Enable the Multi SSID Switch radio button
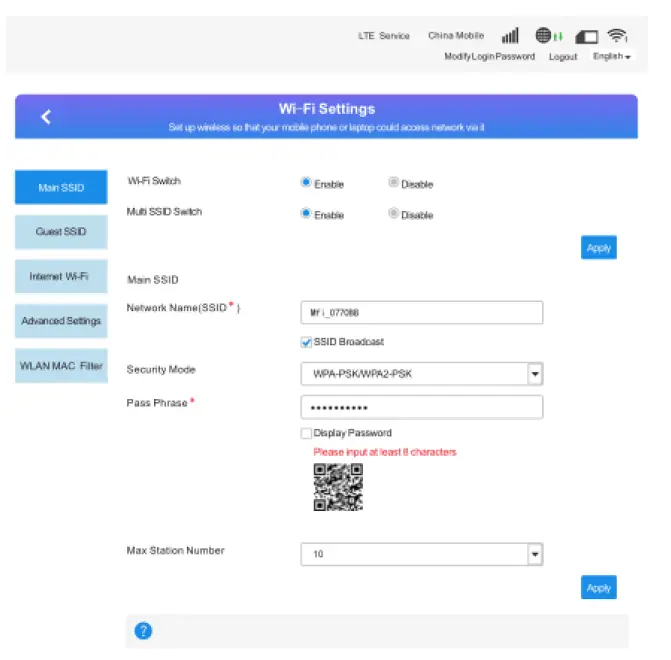Screen dimensions: 671x660 click(x=306, y=213)
